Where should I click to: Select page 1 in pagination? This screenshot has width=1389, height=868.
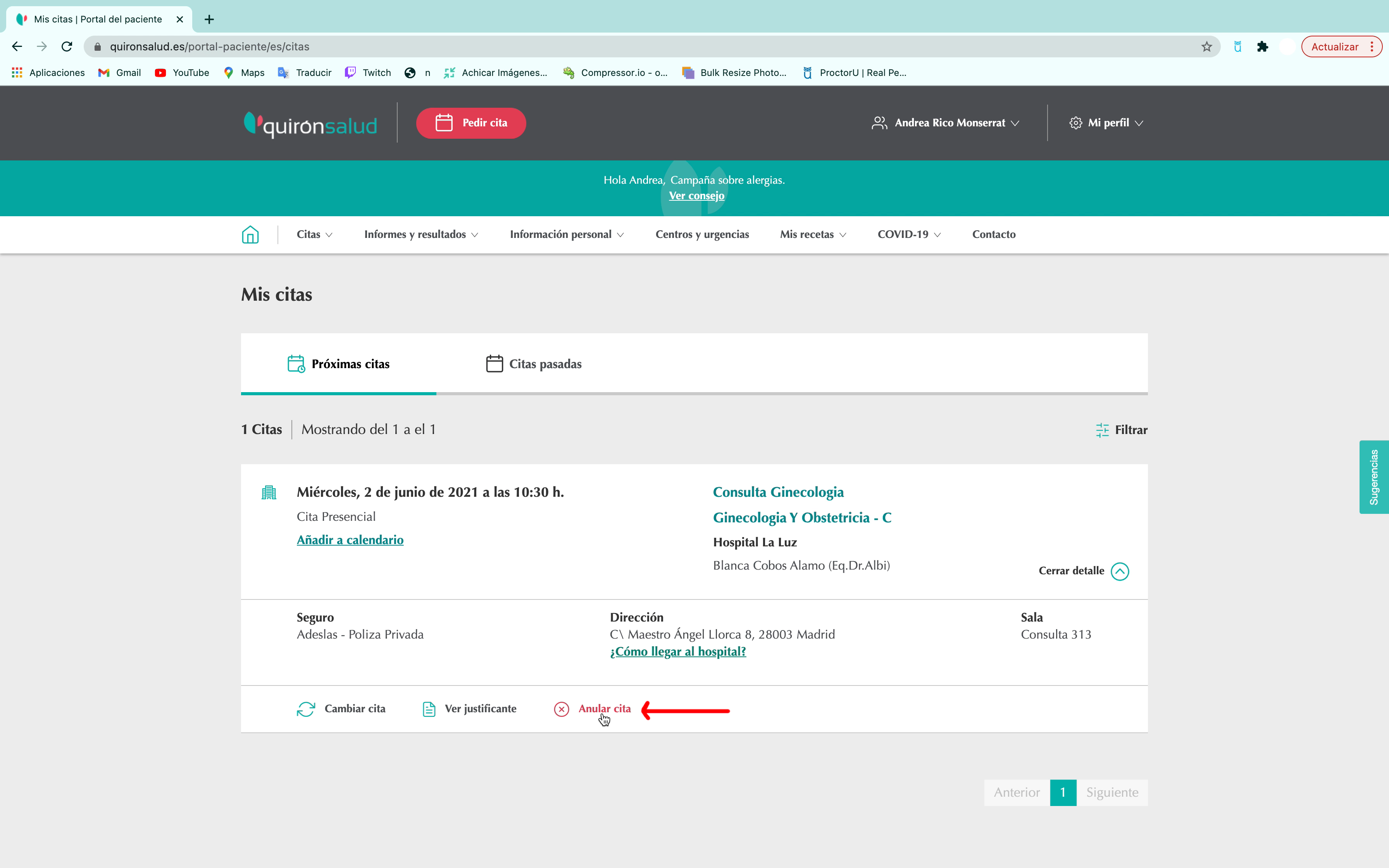coord(1063,793)
